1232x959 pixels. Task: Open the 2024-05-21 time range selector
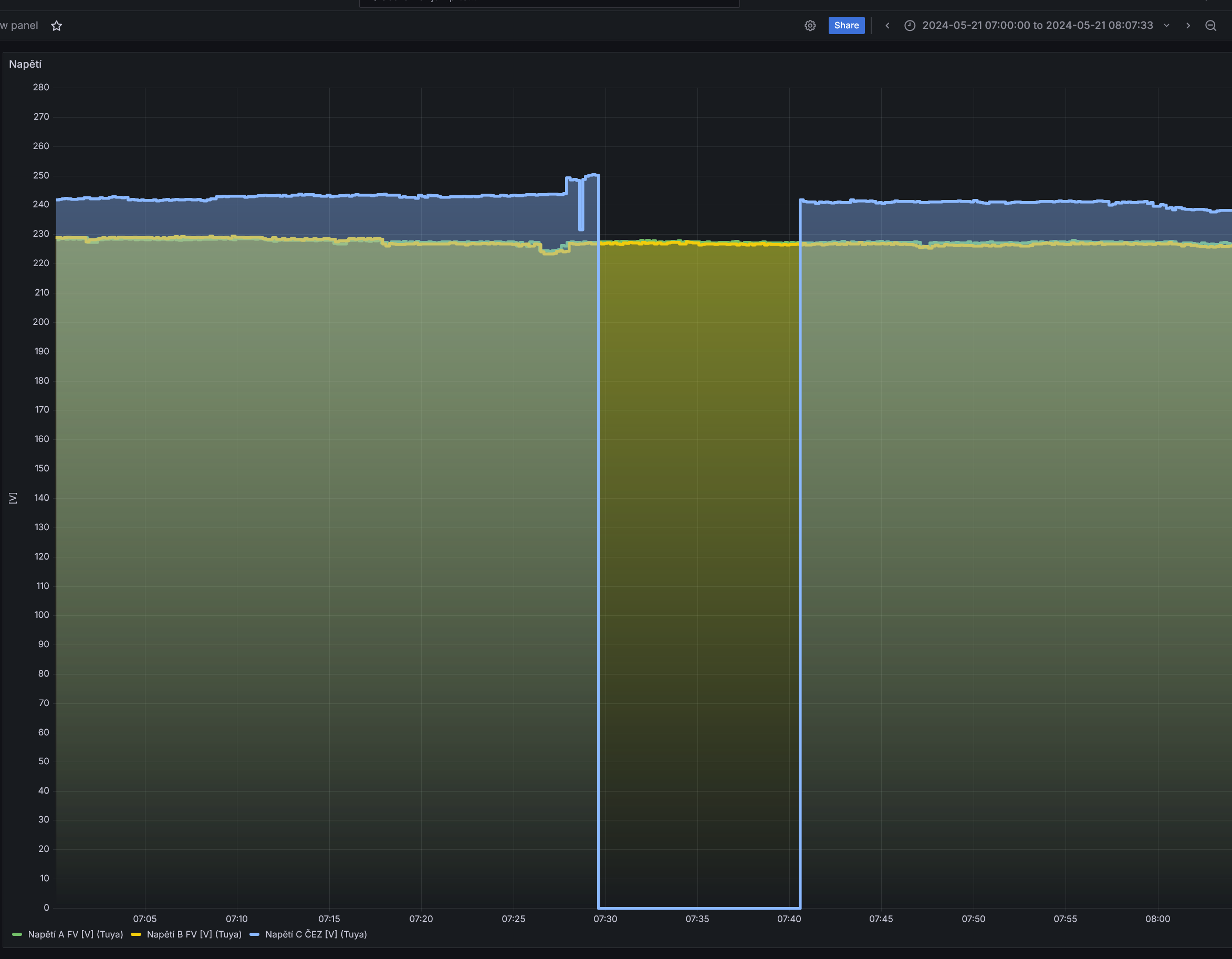tap(1037, 25)
